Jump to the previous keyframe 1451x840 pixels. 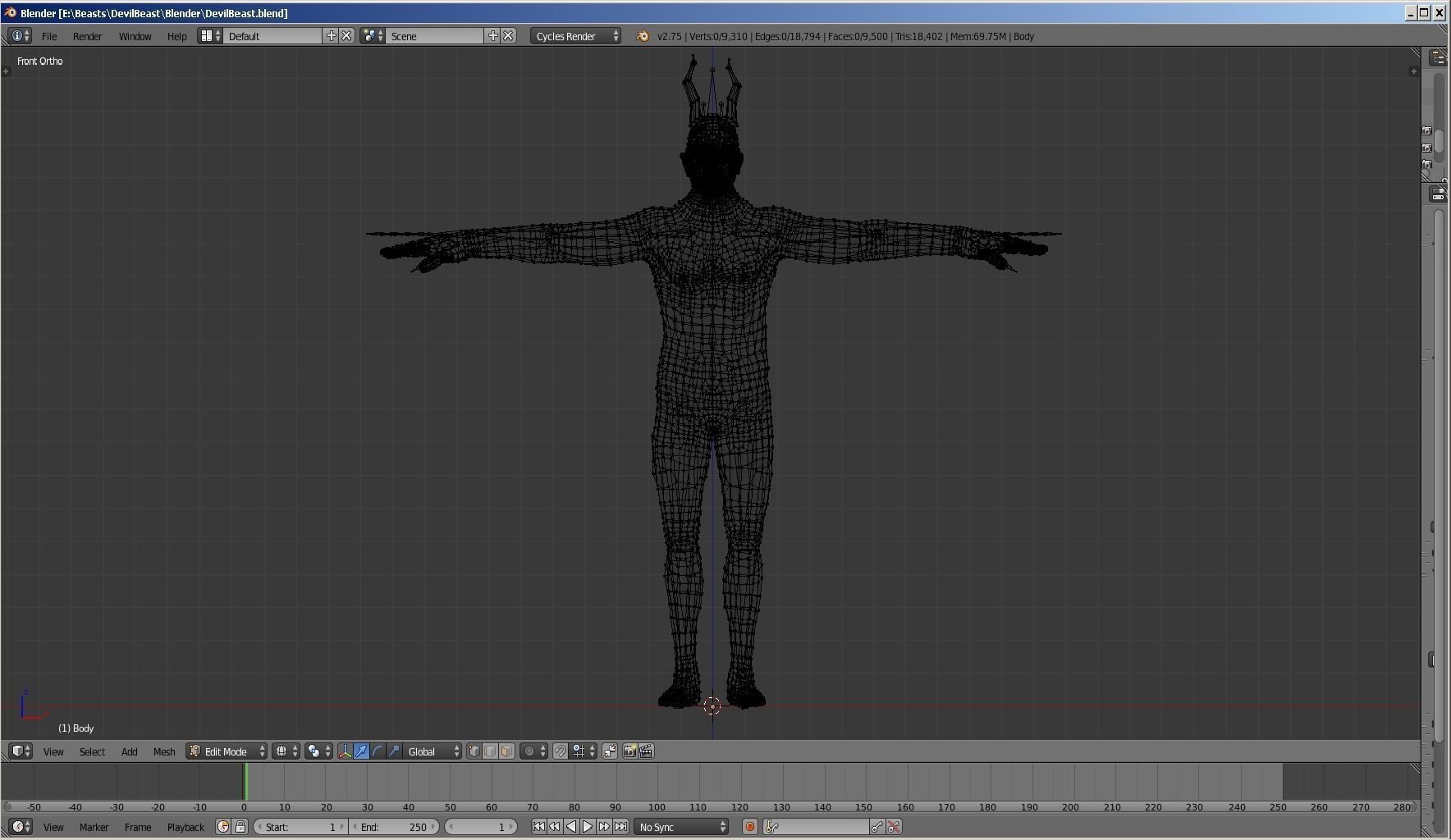tap(555, 827)
